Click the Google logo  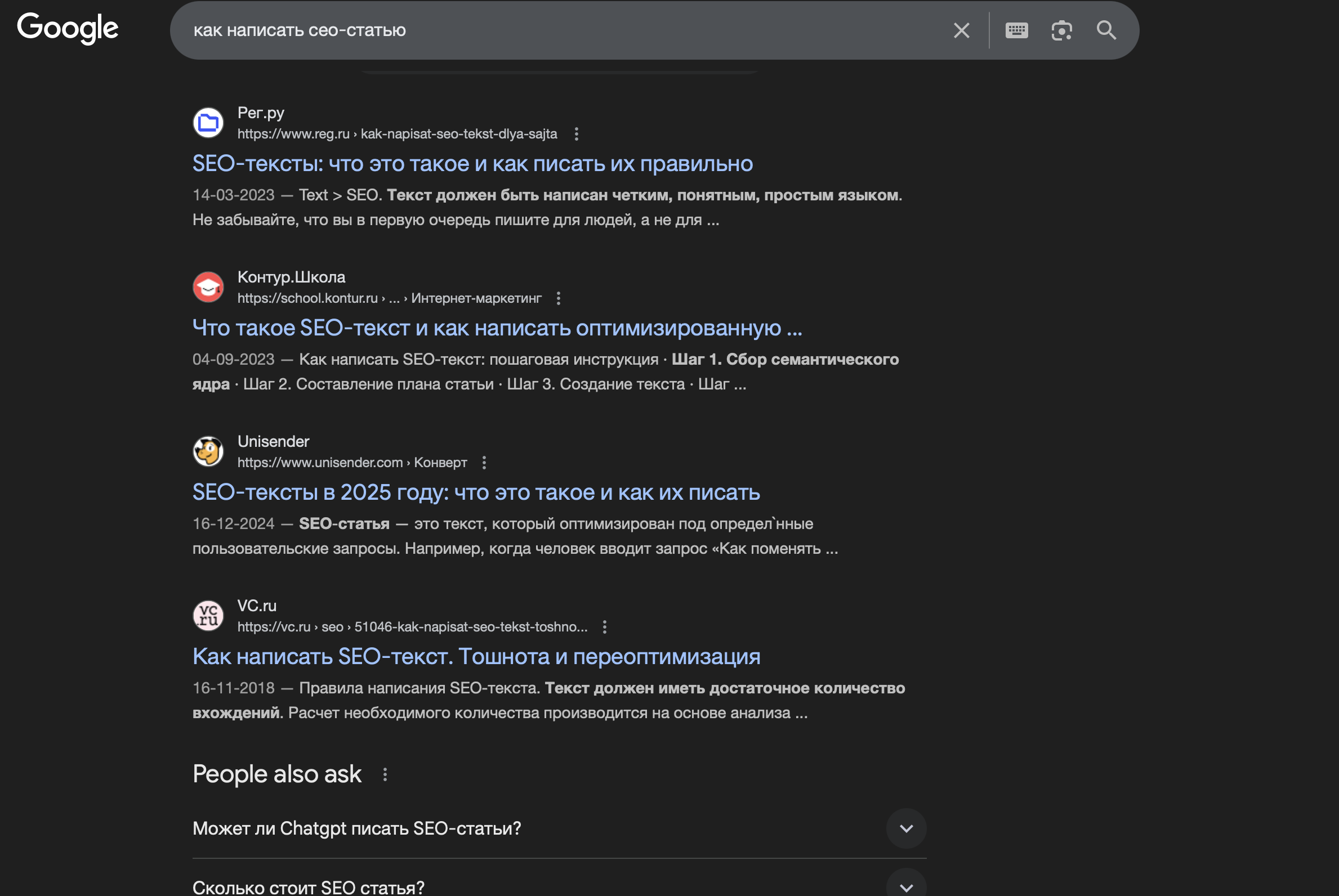(x=68, y=29)
